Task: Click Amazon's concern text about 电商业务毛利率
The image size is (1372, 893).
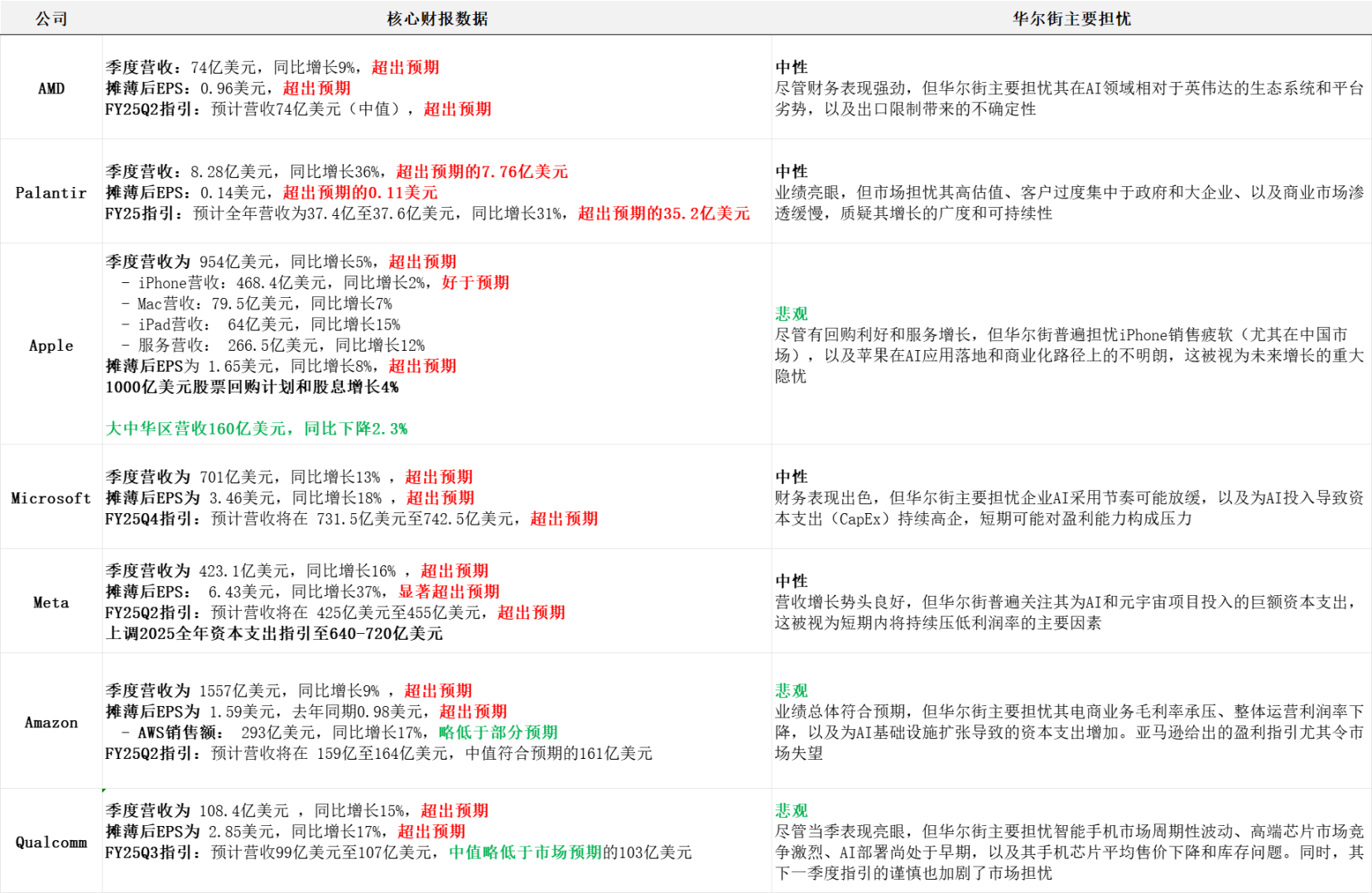Action: (1070, 732)
